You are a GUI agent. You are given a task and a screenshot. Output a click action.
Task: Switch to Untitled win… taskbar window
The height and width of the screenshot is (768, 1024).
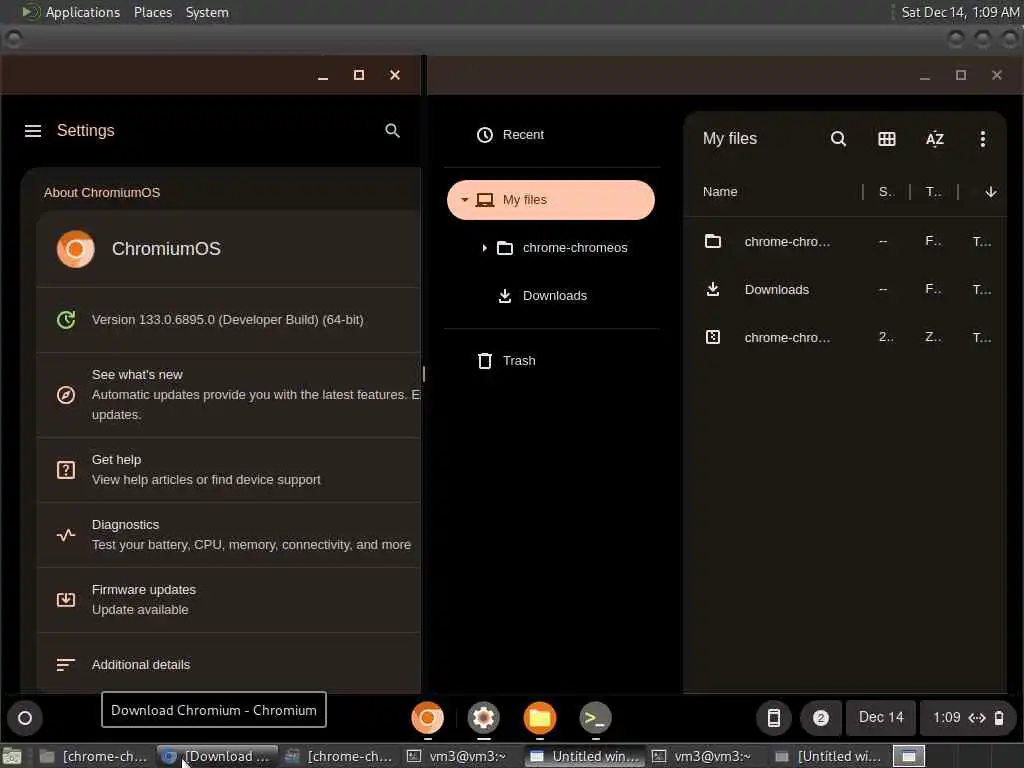pyautogui.click(x=584, y=756)
